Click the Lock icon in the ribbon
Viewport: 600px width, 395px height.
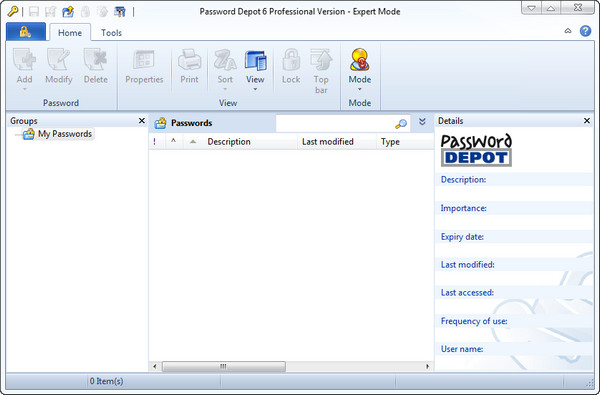(x=291, y=60)
